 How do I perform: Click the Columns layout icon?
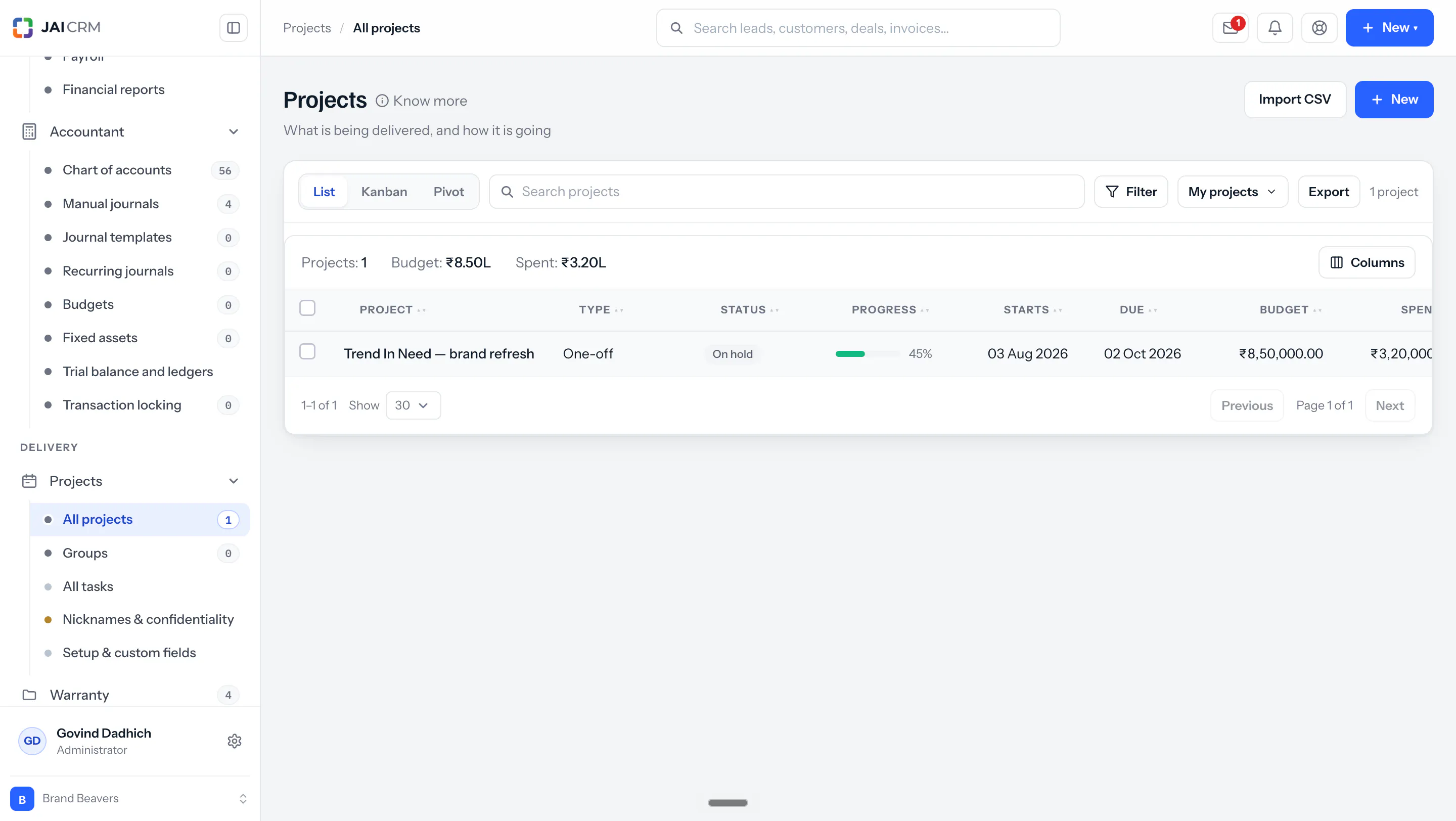coord(1337,262)
